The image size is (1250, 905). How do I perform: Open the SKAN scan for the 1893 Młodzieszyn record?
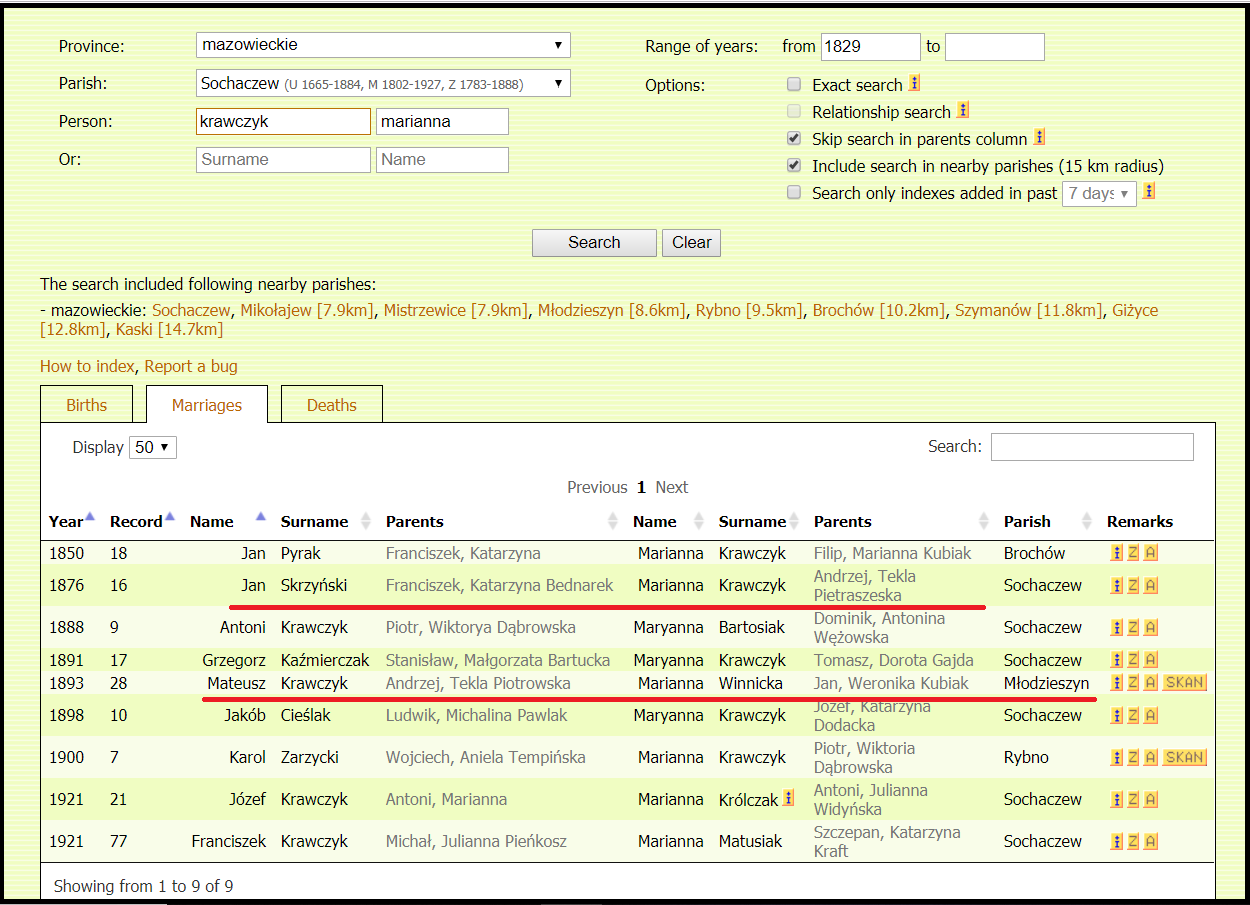coord(1184,683)
